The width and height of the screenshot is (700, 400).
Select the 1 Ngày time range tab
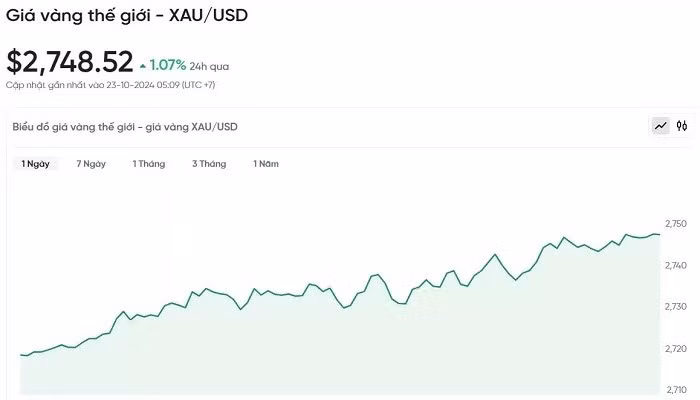tap(35, 163)
